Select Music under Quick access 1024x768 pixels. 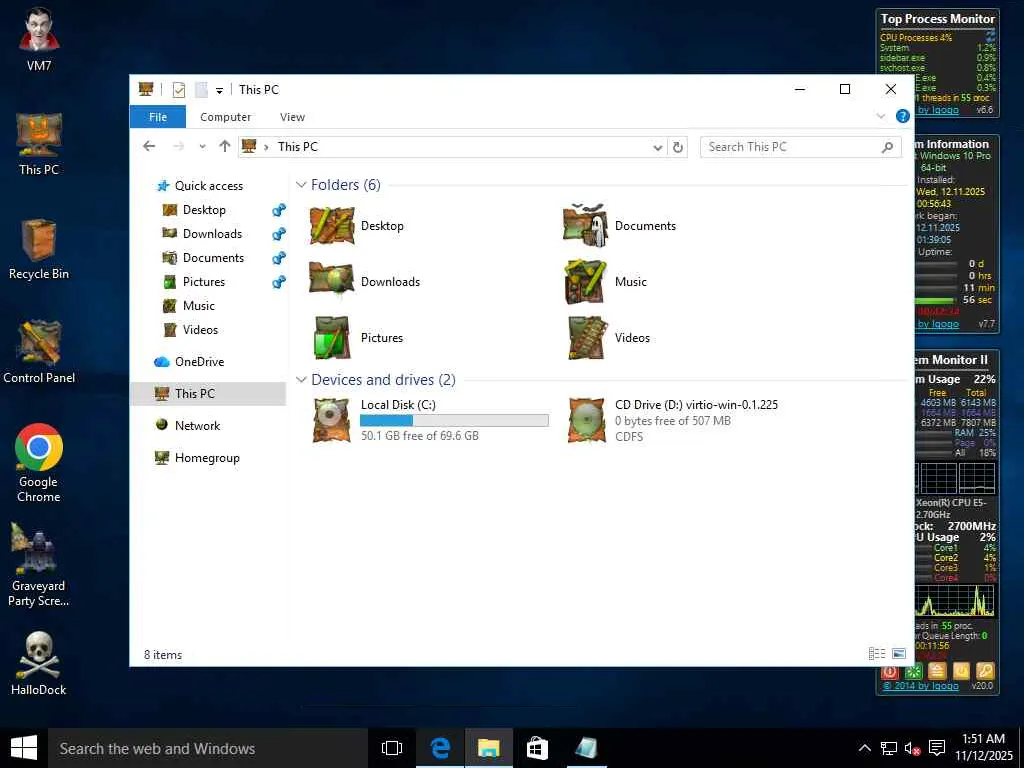(x=199, y=306)
